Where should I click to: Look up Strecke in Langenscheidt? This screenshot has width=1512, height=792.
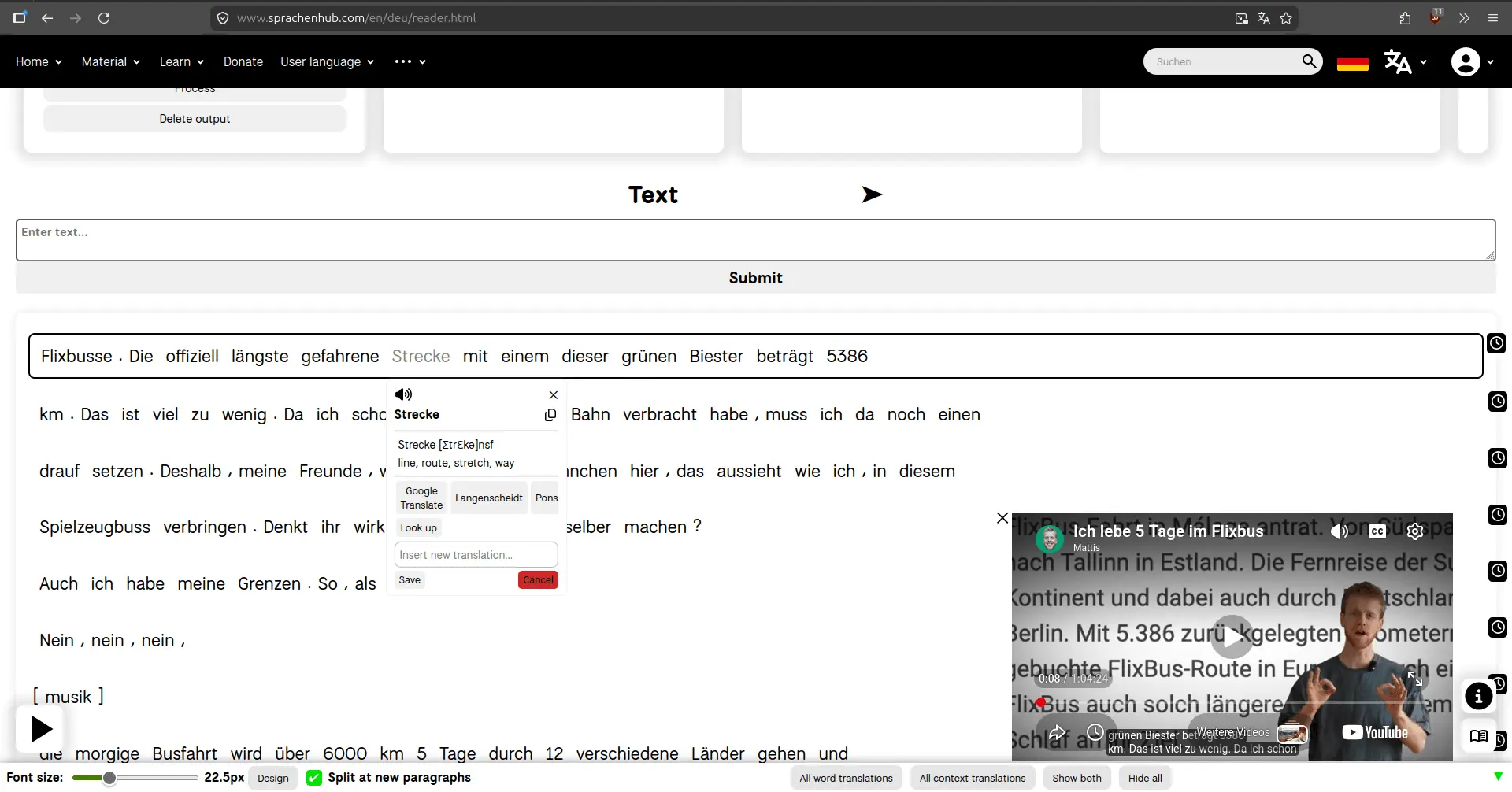pos(488,498)
